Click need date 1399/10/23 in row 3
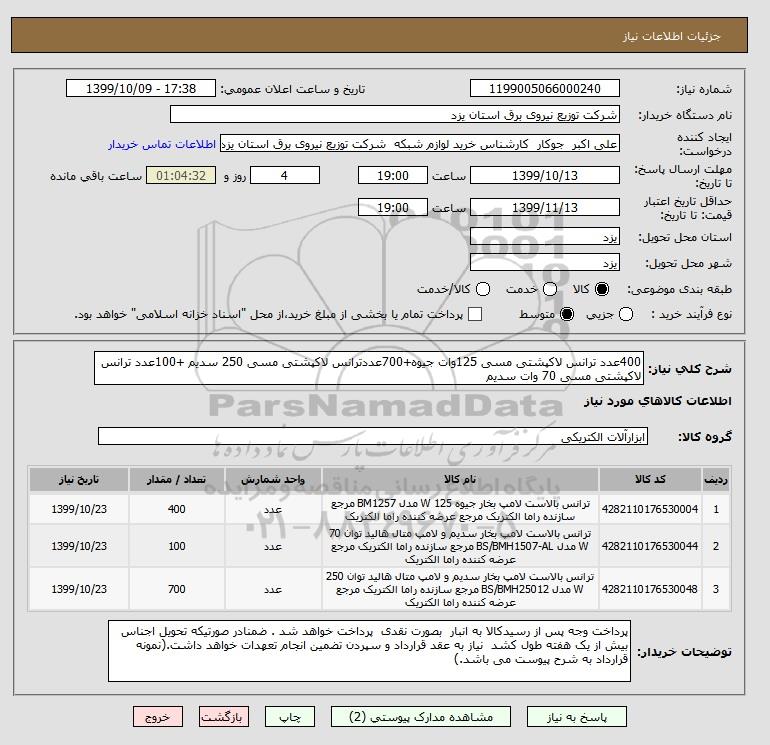Screen dimensions: 770x745 coord(79,589)
